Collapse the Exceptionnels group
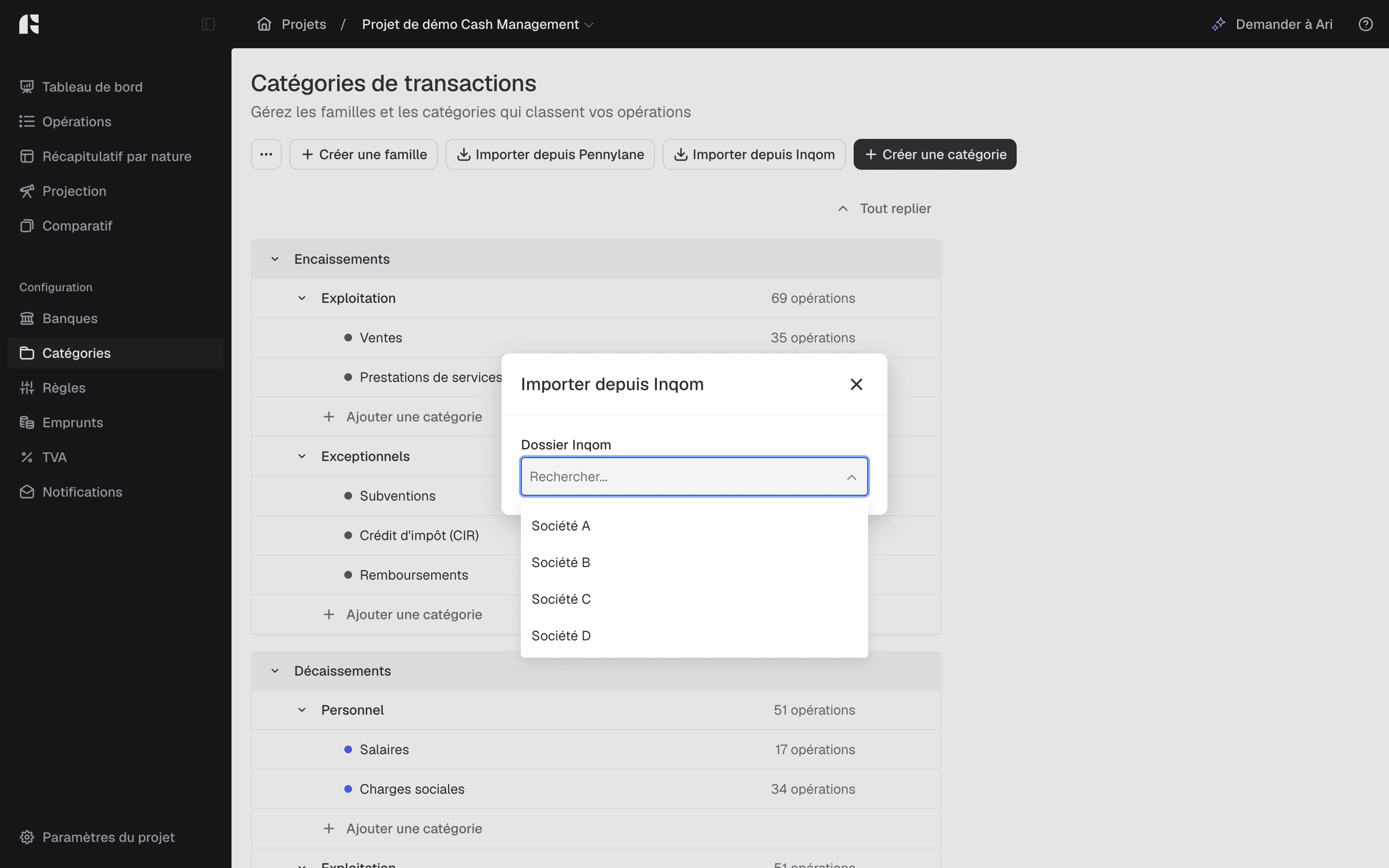 coord(302,456)
